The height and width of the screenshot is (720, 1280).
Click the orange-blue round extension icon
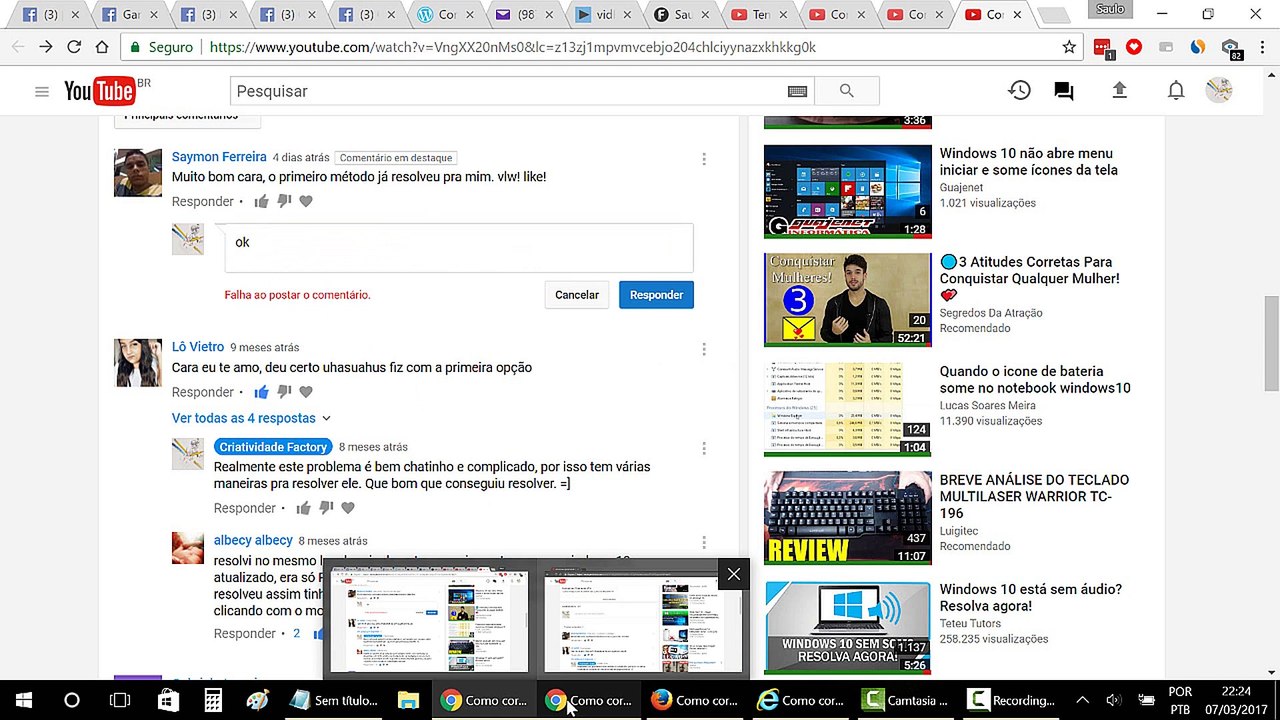pos(1197,47)
